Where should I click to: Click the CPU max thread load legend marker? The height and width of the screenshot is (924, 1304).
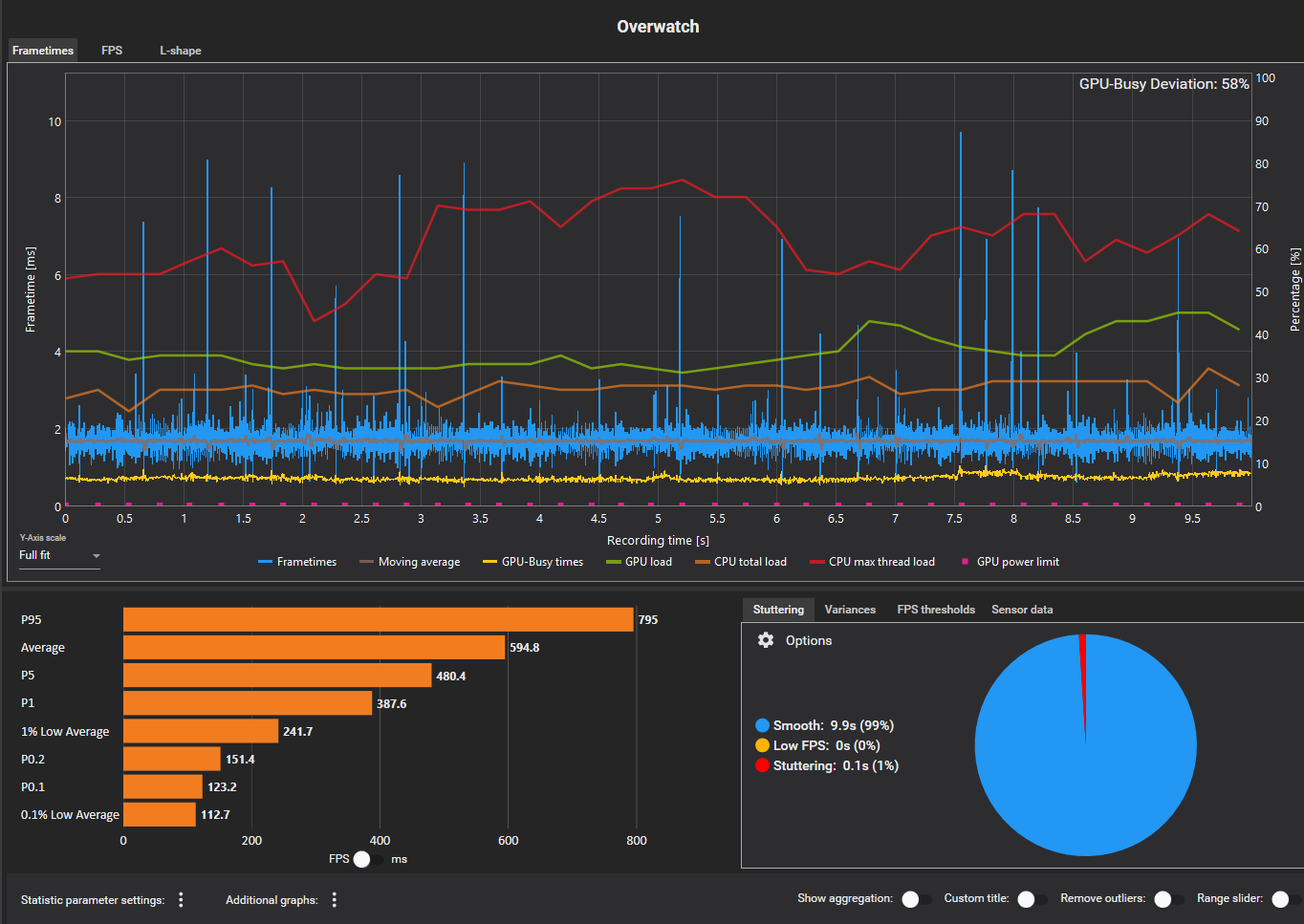[817, 562]
